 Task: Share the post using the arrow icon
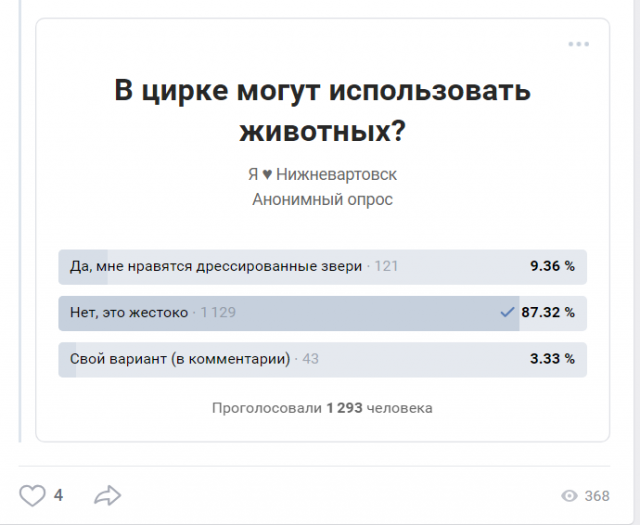(x=107, y=495)
